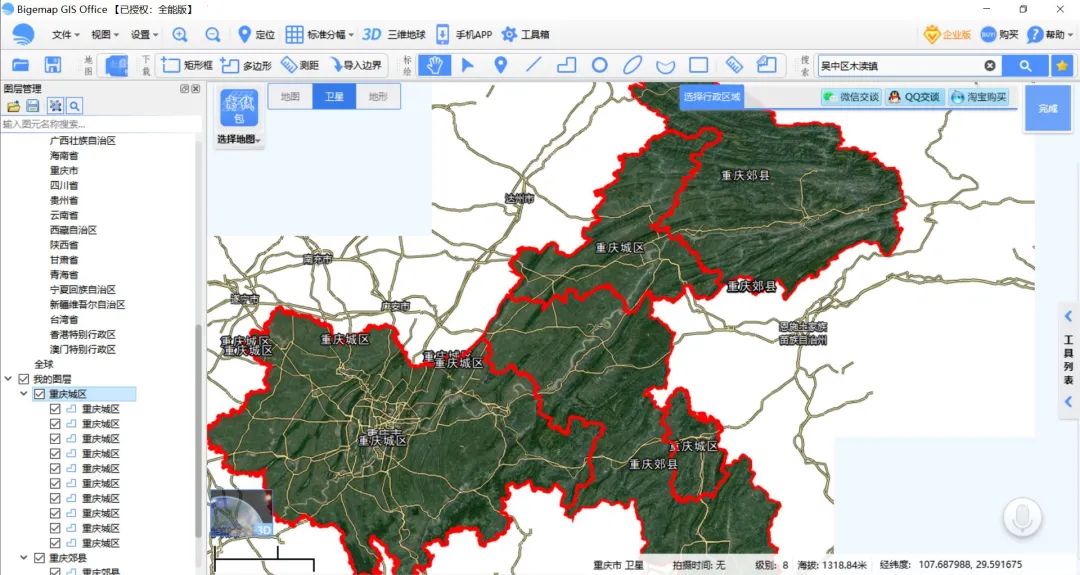This screenshot has width=1080, height=575.
Task: Click the layer panel open folder icon
Action: tap(13, 106)
